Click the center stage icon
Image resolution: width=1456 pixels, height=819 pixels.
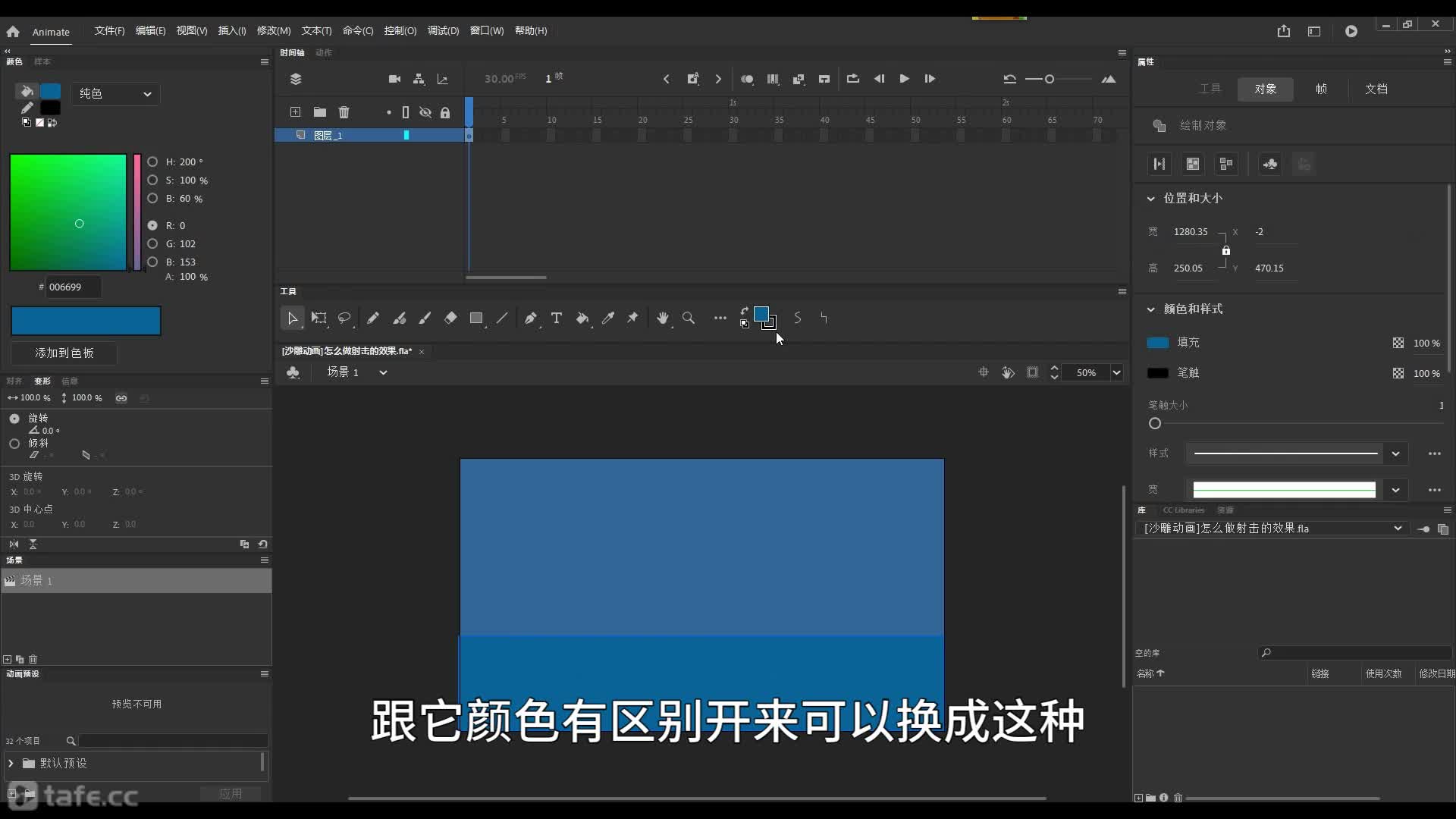(984, 372)
